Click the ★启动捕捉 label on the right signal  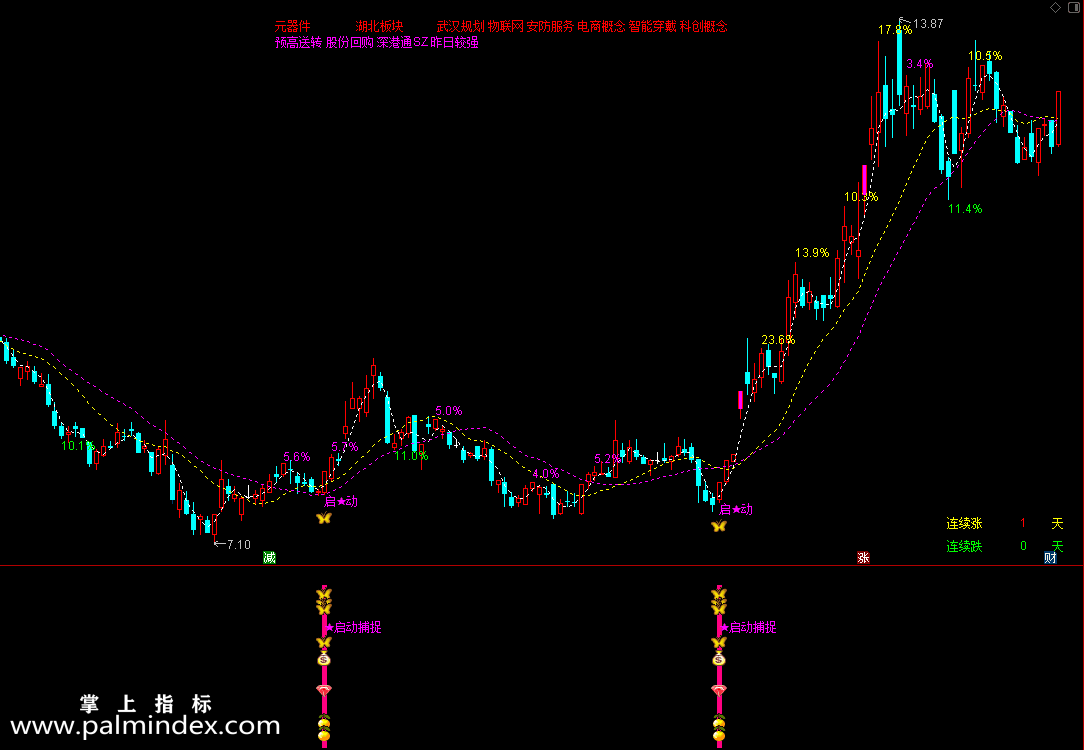pos(749,627)
